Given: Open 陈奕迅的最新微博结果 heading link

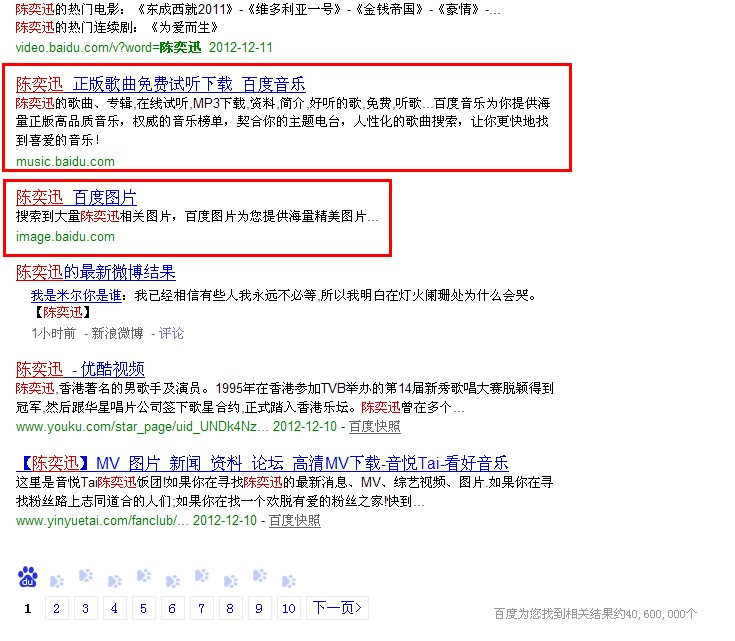Looking at the screenshot, I should coord(96,272).
